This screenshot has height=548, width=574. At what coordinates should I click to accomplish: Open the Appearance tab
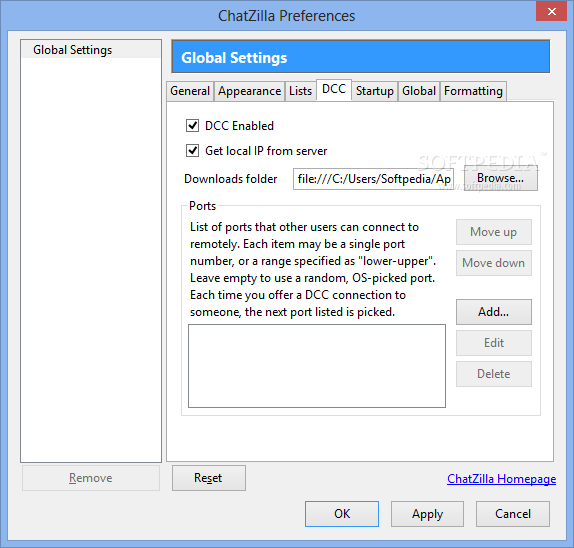click(x=249, y=91)
